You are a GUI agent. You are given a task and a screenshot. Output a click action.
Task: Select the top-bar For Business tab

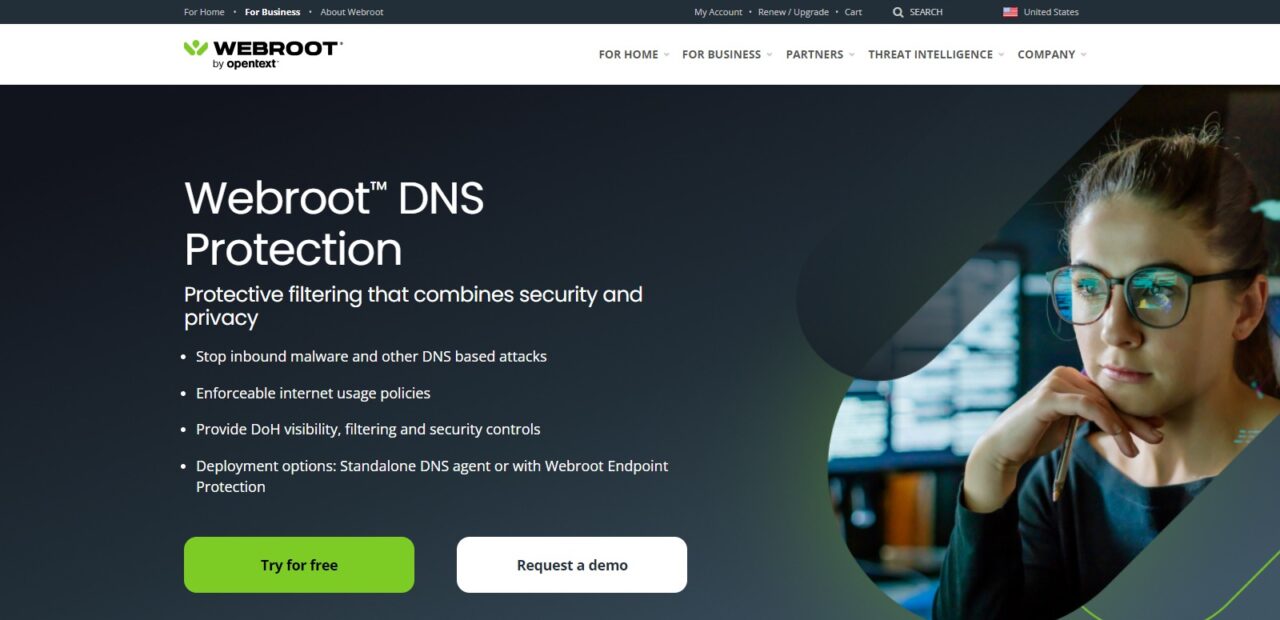[272, 12]
